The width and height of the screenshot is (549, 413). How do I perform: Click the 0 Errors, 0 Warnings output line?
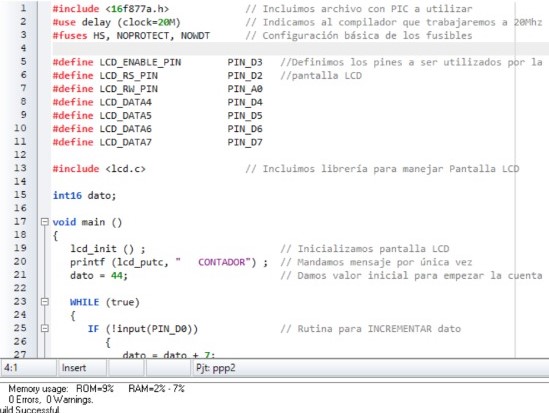coord(51,399)
